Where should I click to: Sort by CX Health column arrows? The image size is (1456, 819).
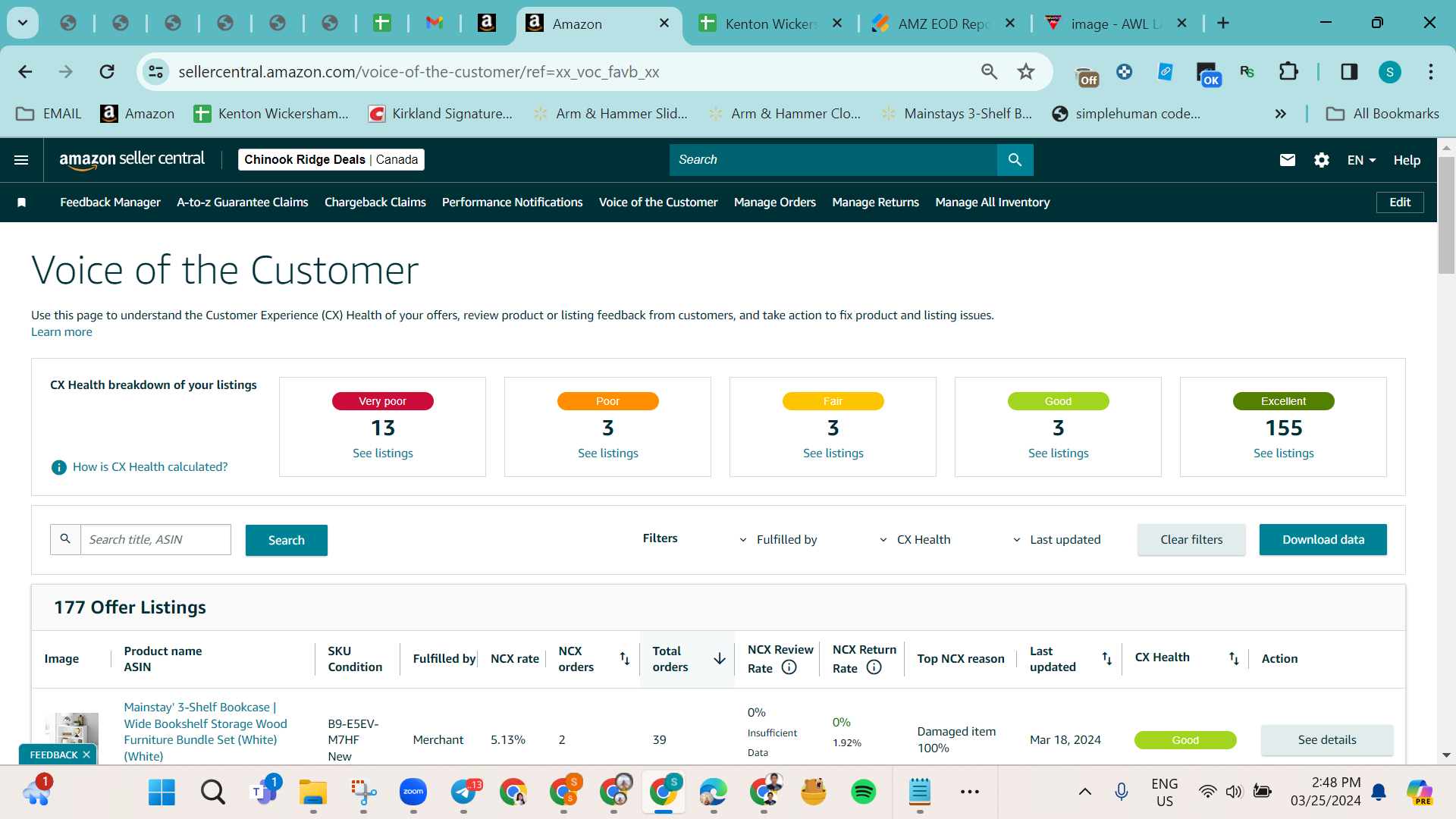point(1234,658)
